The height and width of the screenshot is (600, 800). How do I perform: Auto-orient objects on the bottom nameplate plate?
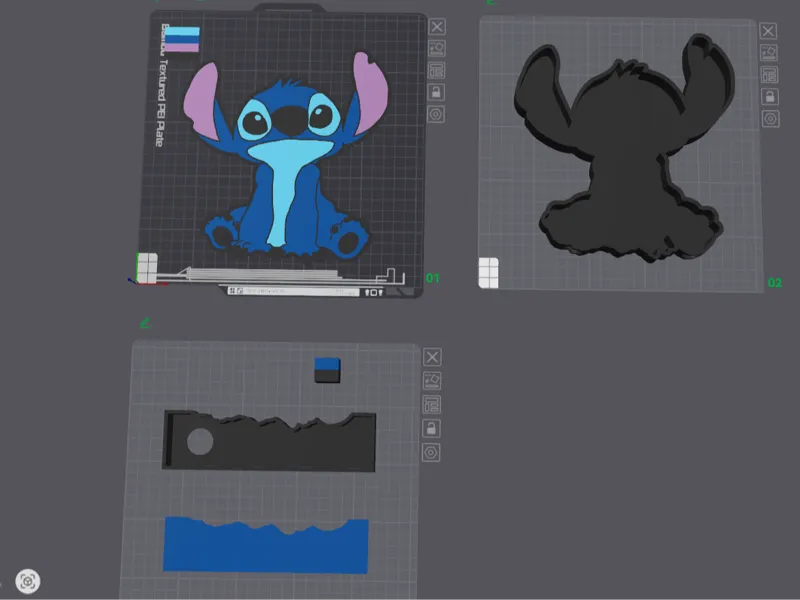click(432, 381)
